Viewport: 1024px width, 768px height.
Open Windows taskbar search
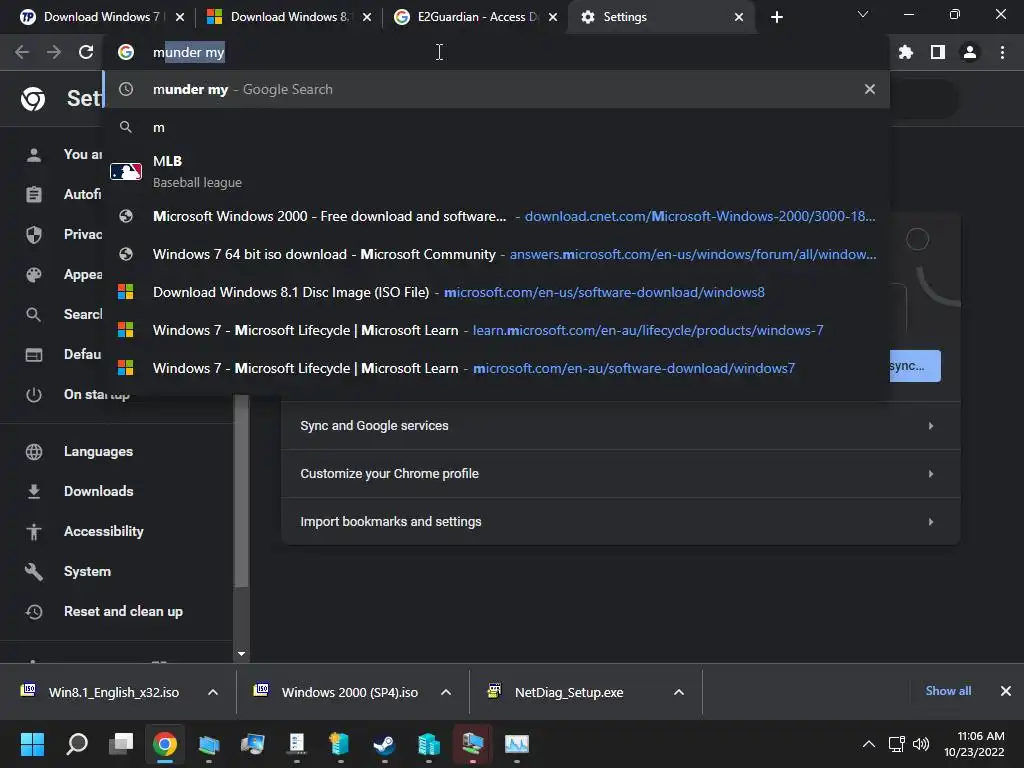77,744
